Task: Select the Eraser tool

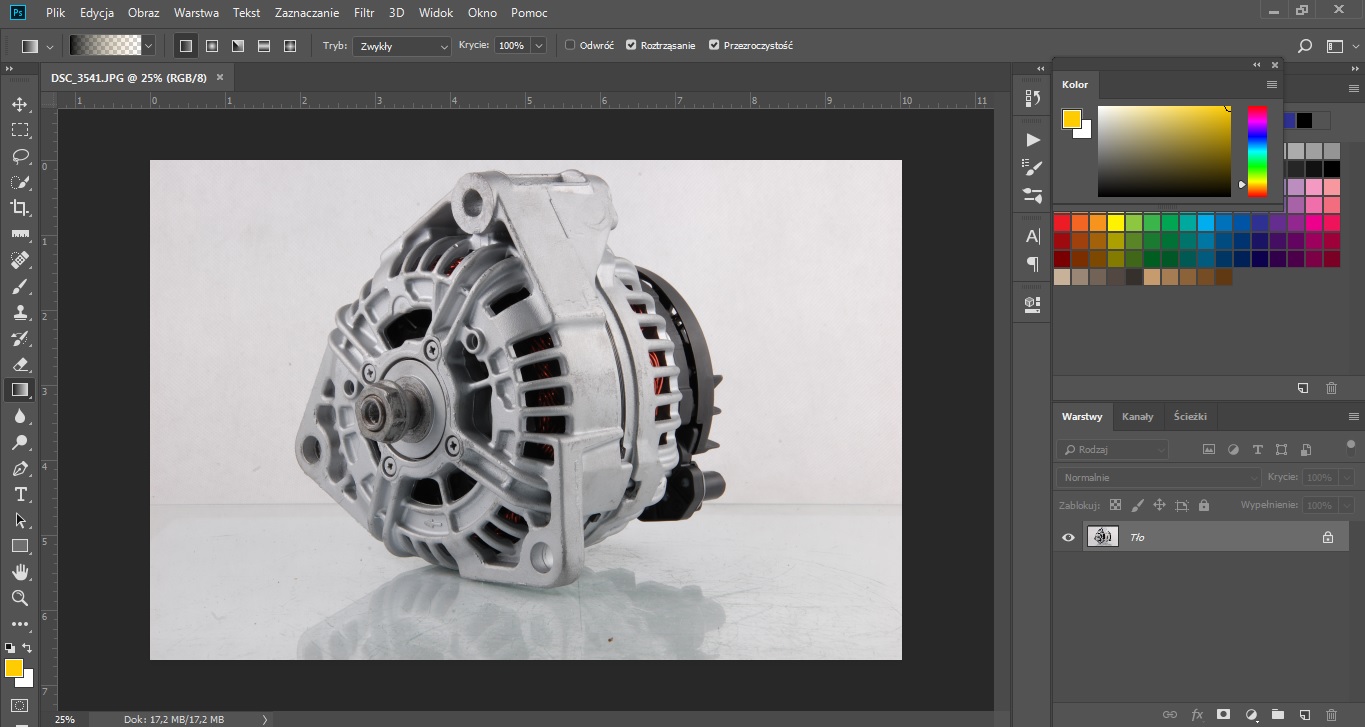Action: [x=20, y=364]
